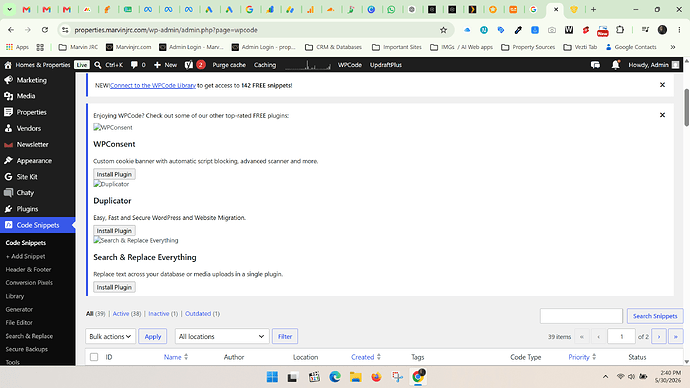
Task: Expand the tab search dropdown in Chrome
Action: point(9,9)
